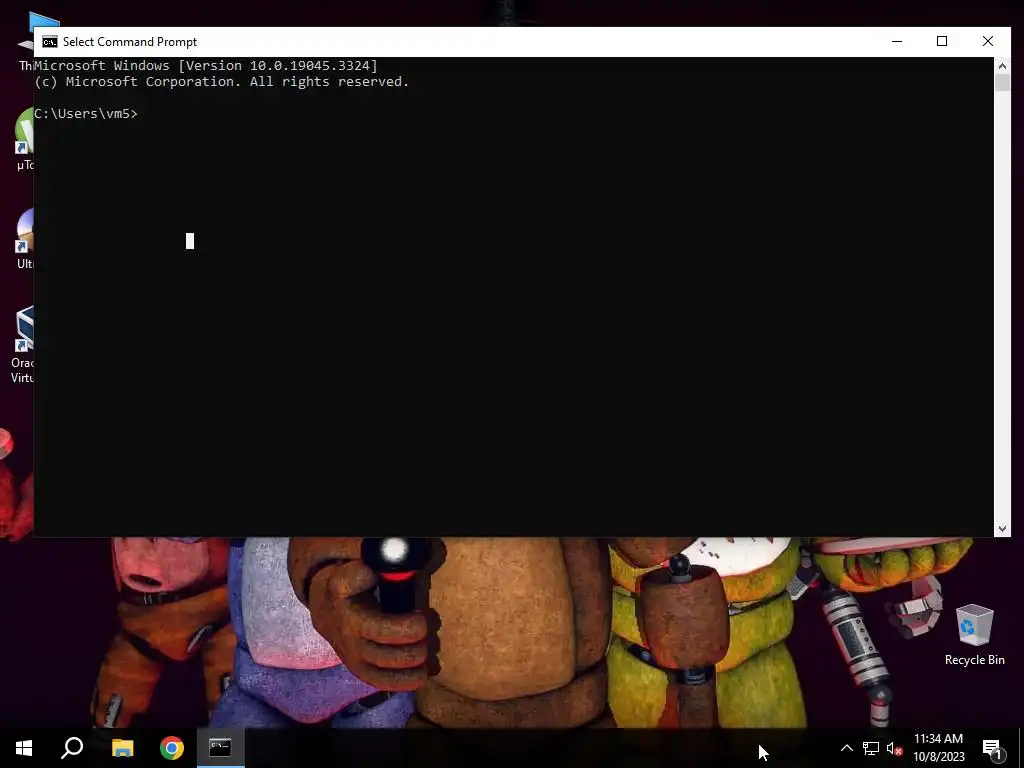Image resolution: width=1024 pixels, height=768 pixels.
Task: Select the Recycle Bin desktop icon
Action: [x=974, y=635]
